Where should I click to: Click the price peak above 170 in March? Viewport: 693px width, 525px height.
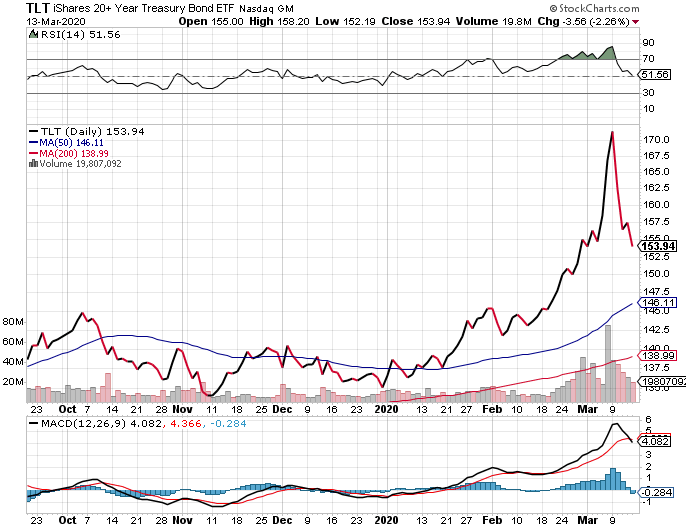pos(612,132)
